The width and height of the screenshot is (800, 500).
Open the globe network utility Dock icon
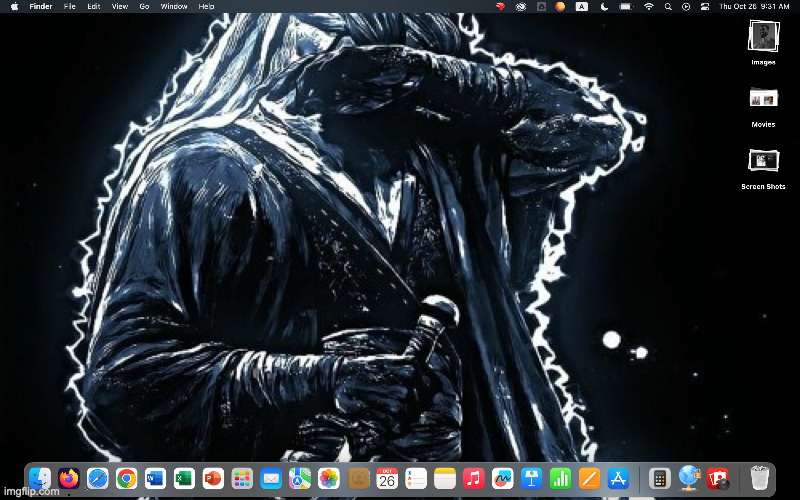(689, 479)
